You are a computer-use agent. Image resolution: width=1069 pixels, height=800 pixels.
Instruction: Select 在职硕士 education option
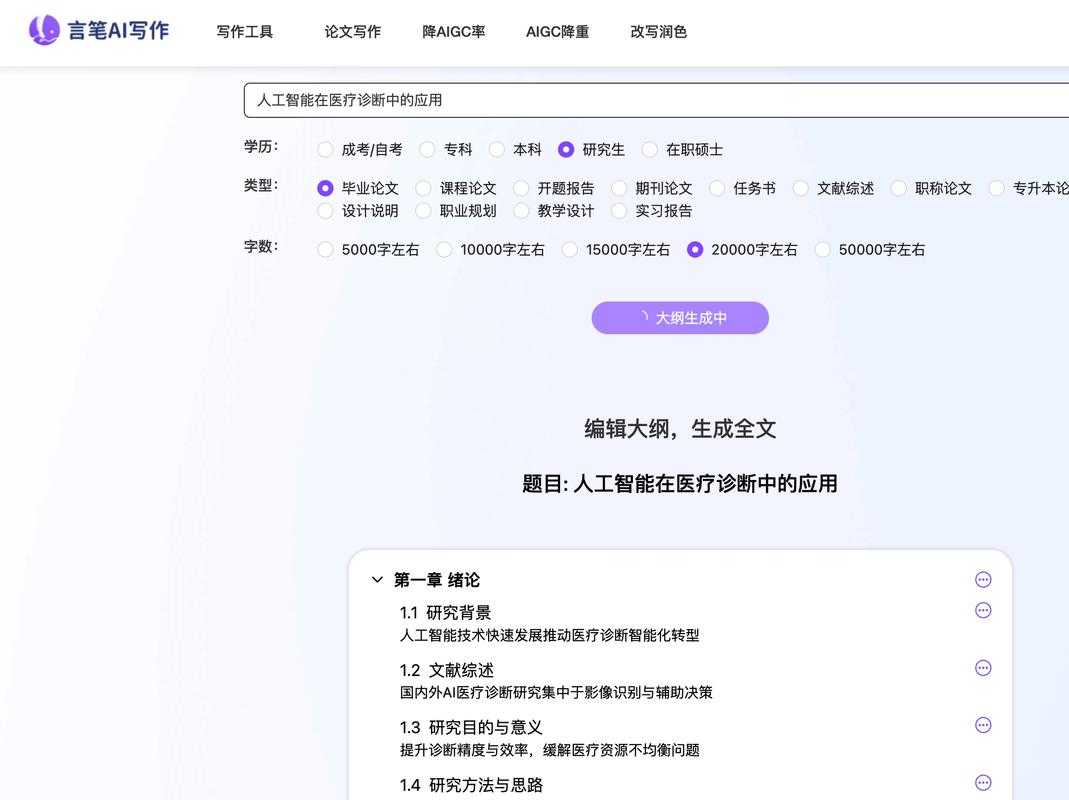tap(650, 150)
